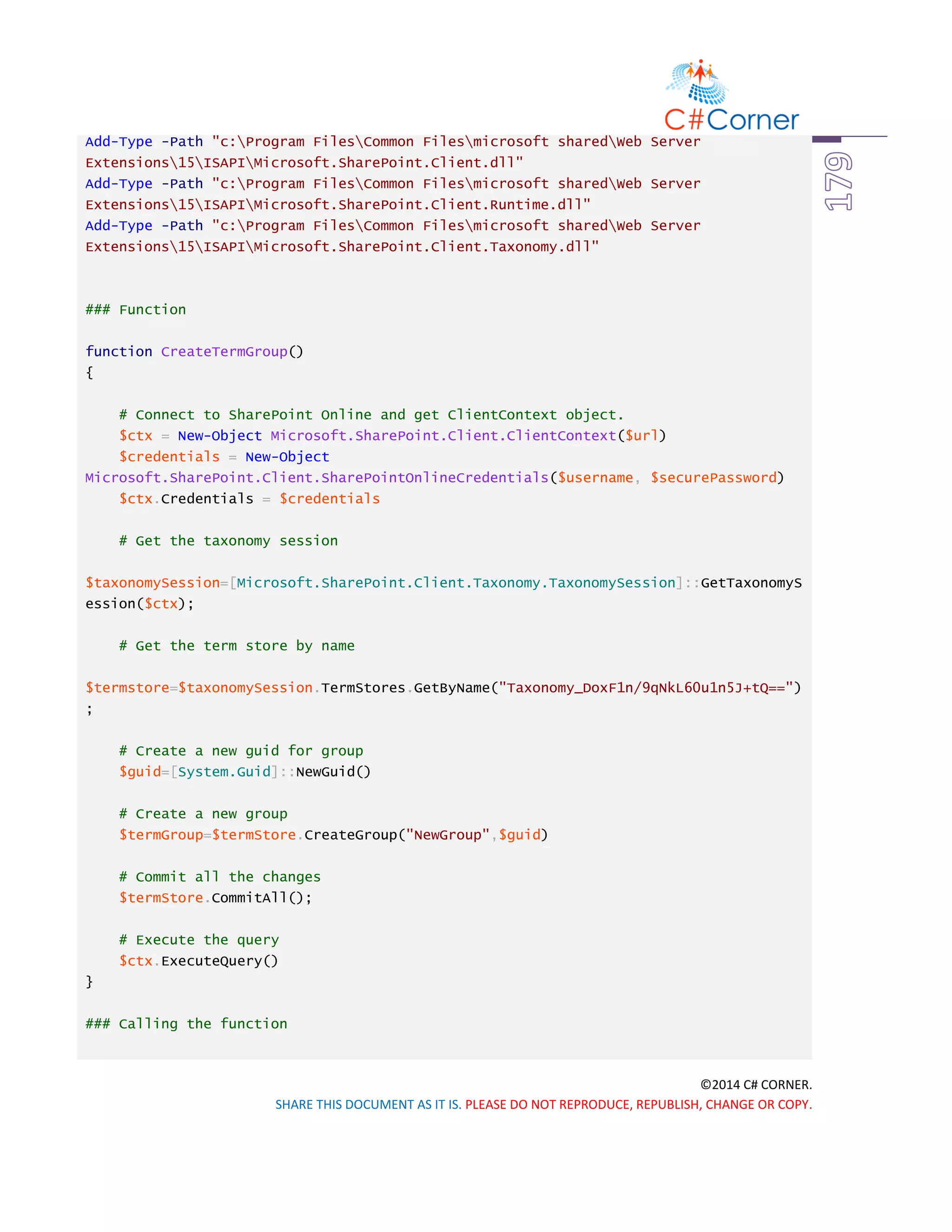Click page number 179

coord(839,181)
